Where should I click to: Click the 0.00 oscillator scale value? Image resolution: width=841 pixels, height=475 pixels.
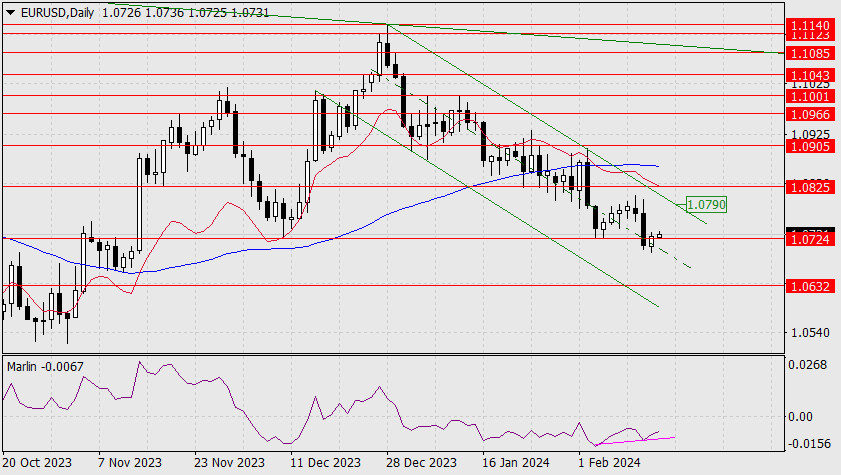click(x=800, y=417)
